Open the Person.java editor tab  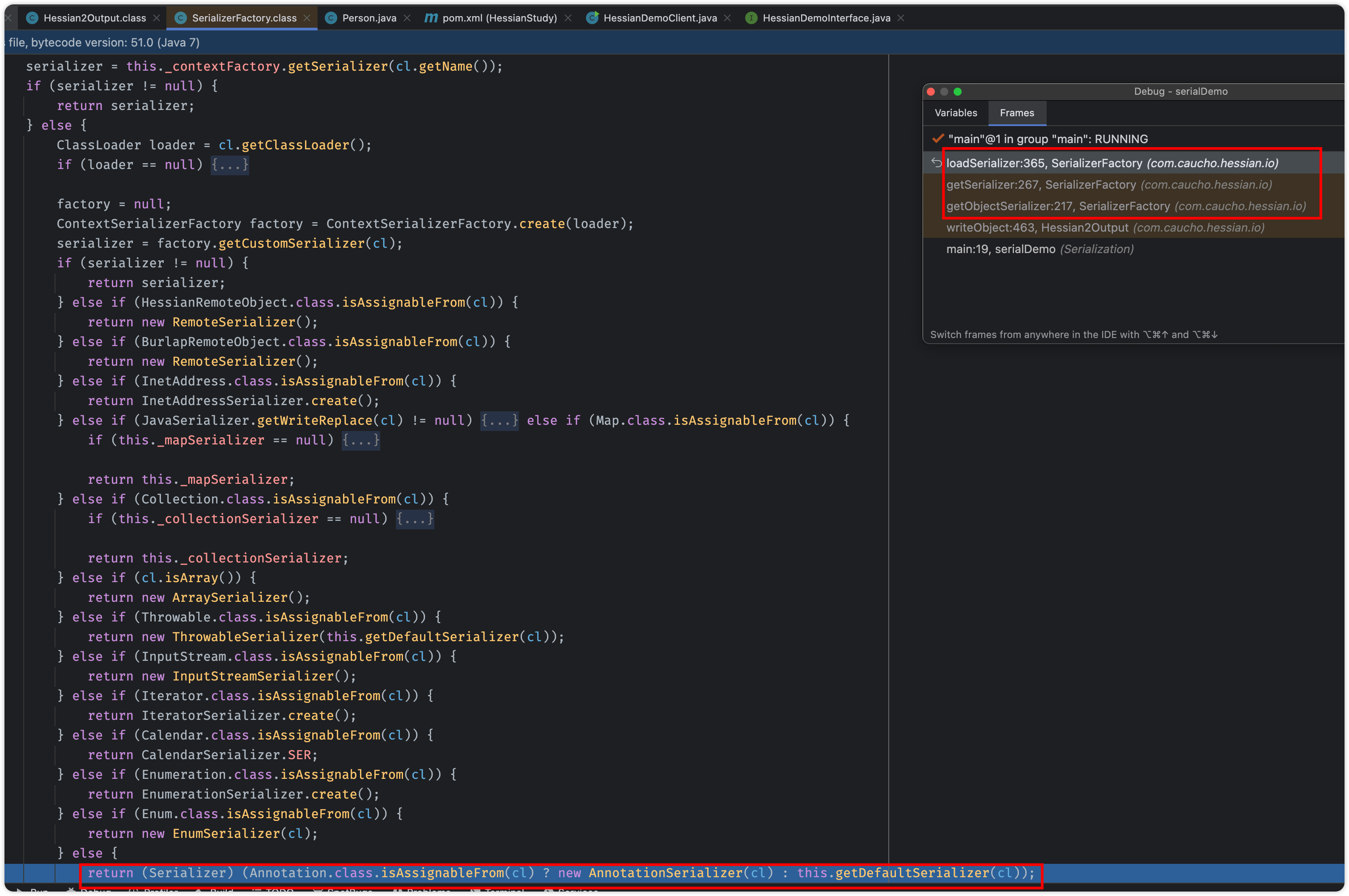(369, 18)
